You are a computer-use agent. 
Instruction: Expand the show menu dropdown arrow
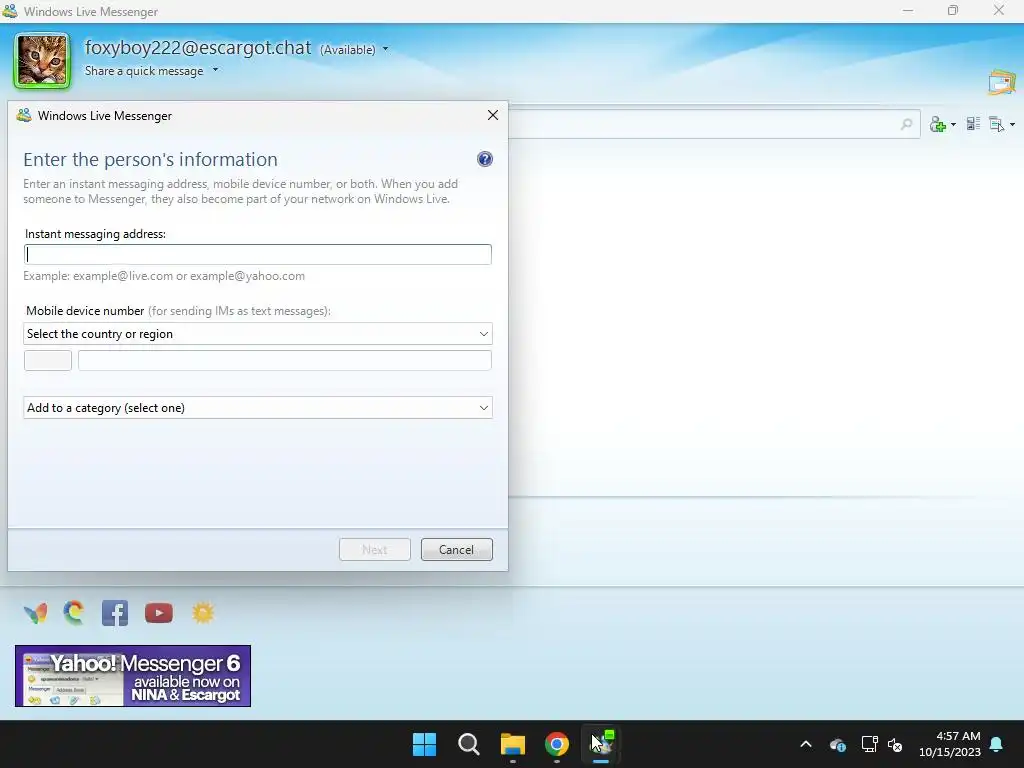(x=1012, y=124)
